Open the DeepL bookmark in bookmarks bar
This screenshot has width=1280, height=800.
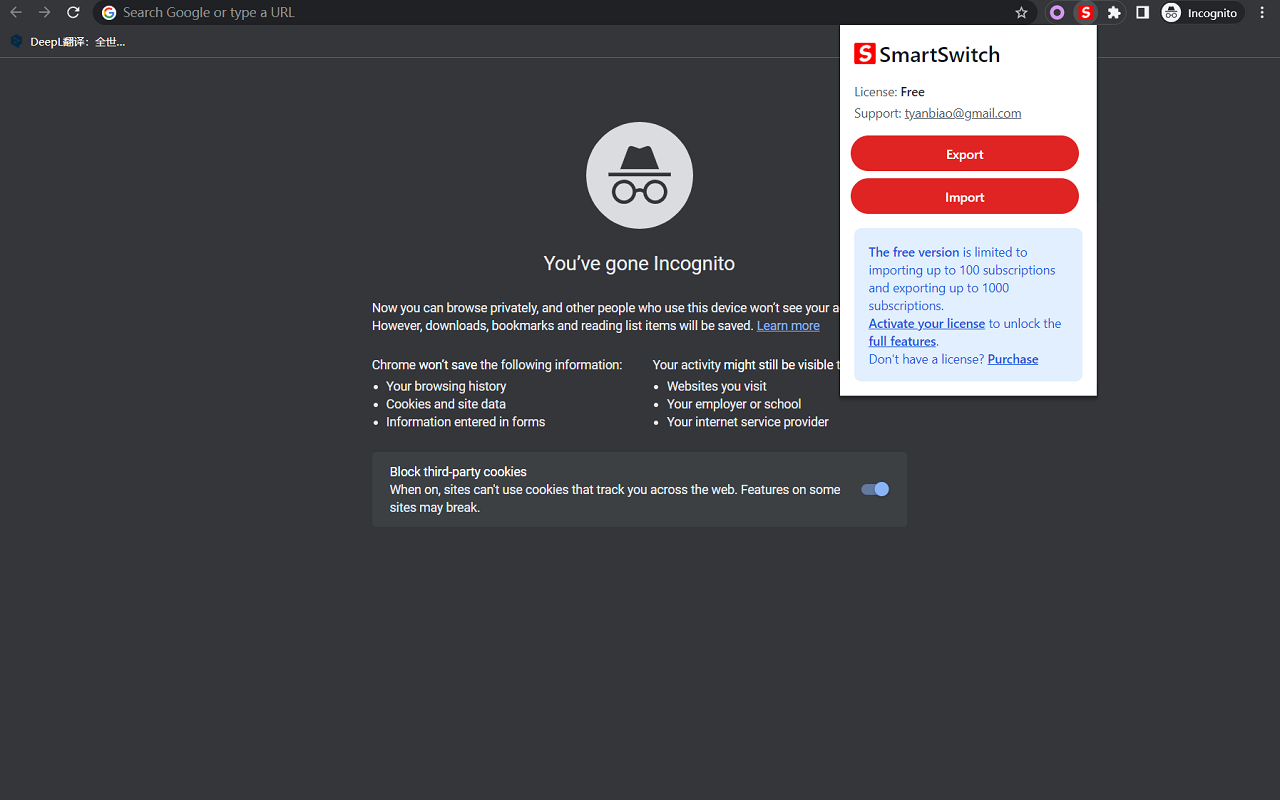click(67, 42)
